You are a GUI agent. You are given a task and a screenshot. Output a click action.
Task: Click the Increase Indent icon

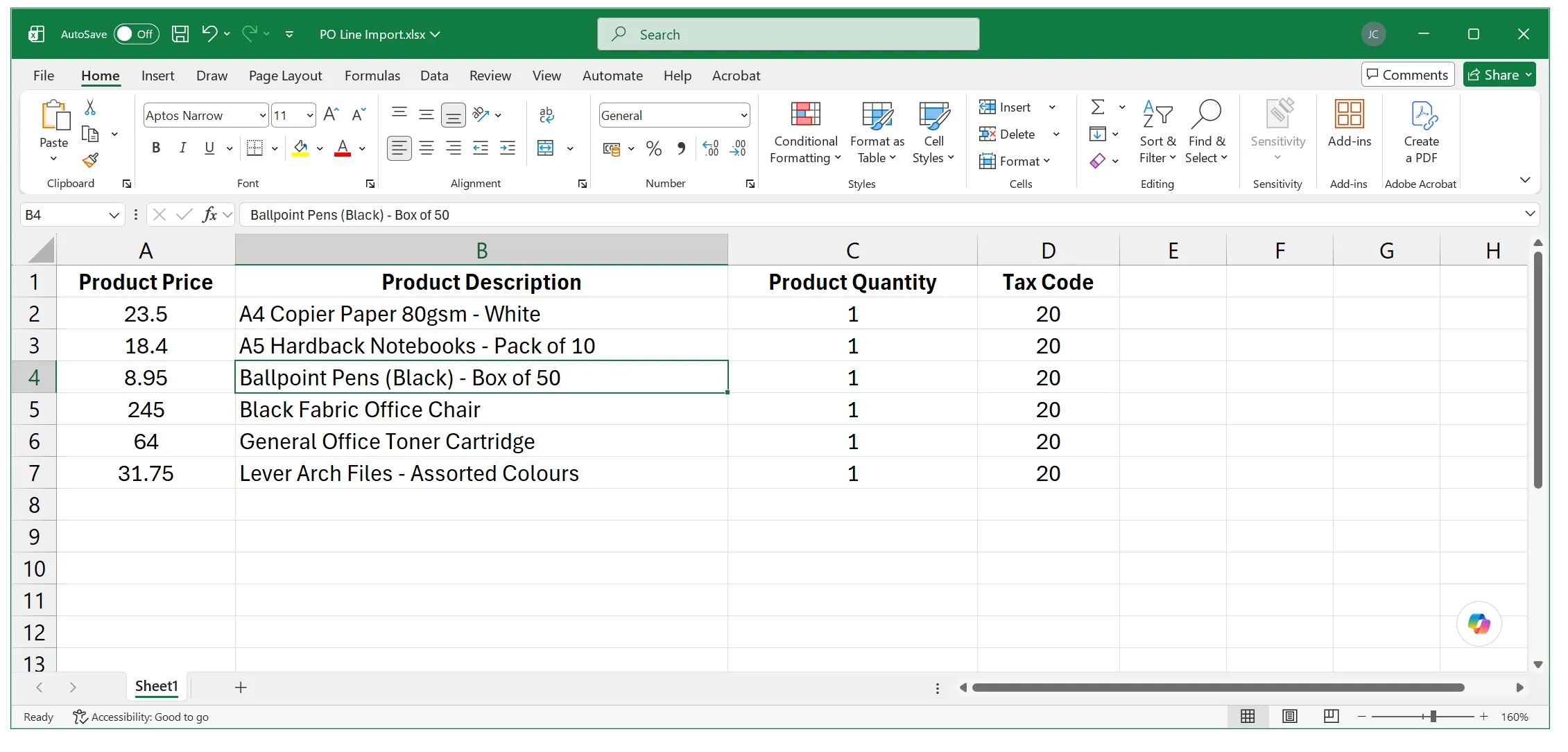[508, 148]
